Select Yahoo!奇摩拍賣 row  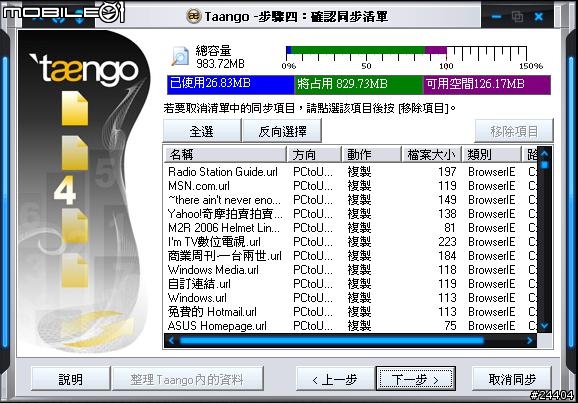[x=350, y=214]
